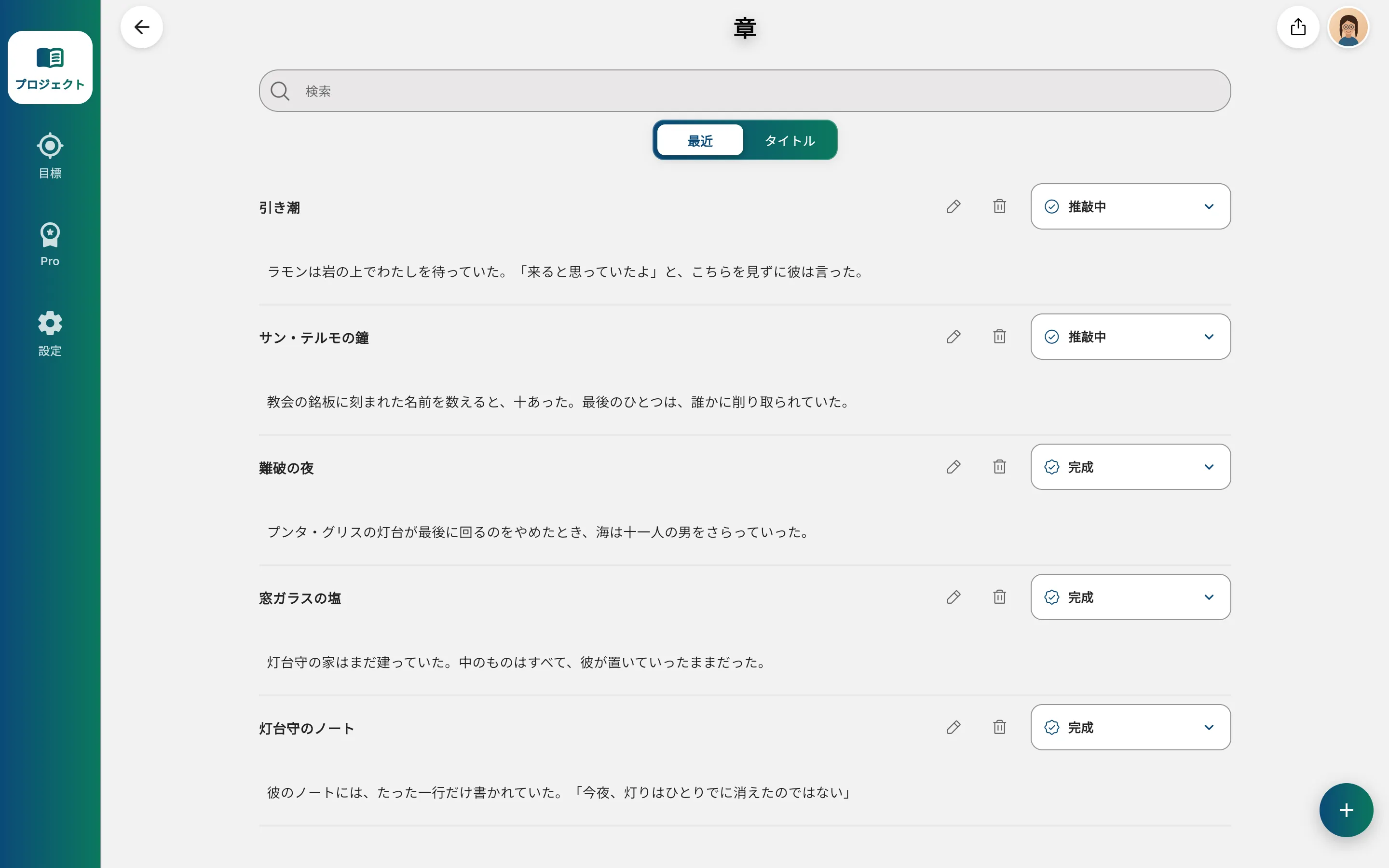Open the 難破の夜 chapter title
Screen dimensions: 1389x868
point(286,468)
